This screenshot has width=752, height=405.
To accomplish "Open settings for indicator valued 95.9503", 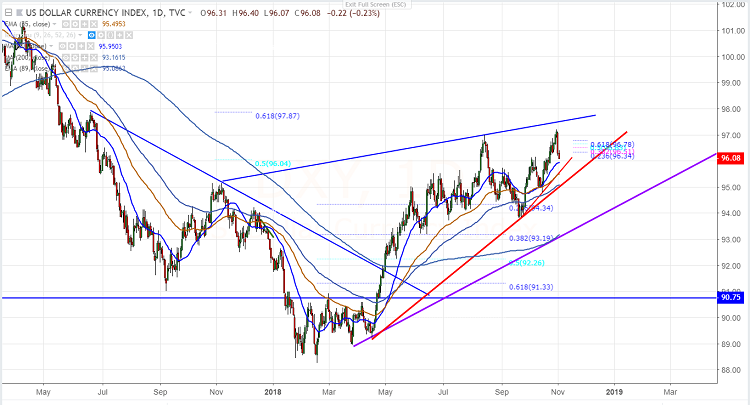I will 71,46.
